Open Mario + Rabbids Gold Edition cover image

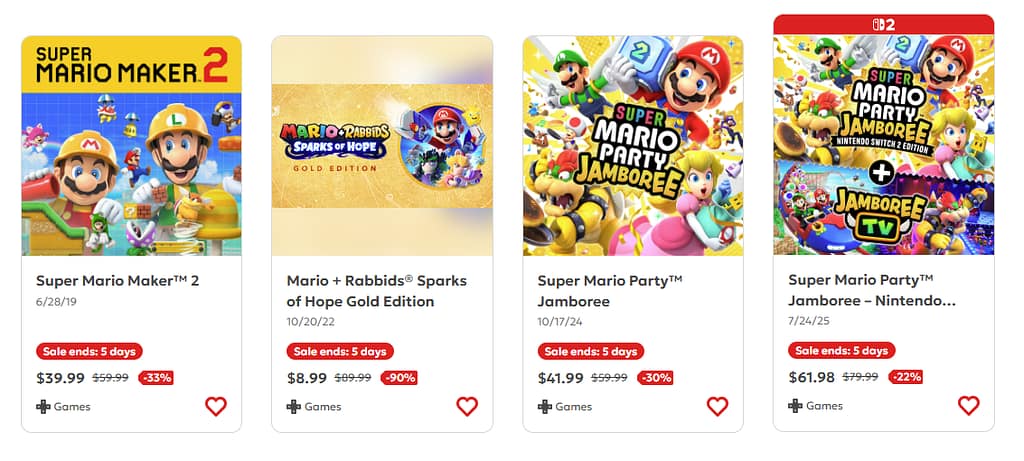(382, 146)
